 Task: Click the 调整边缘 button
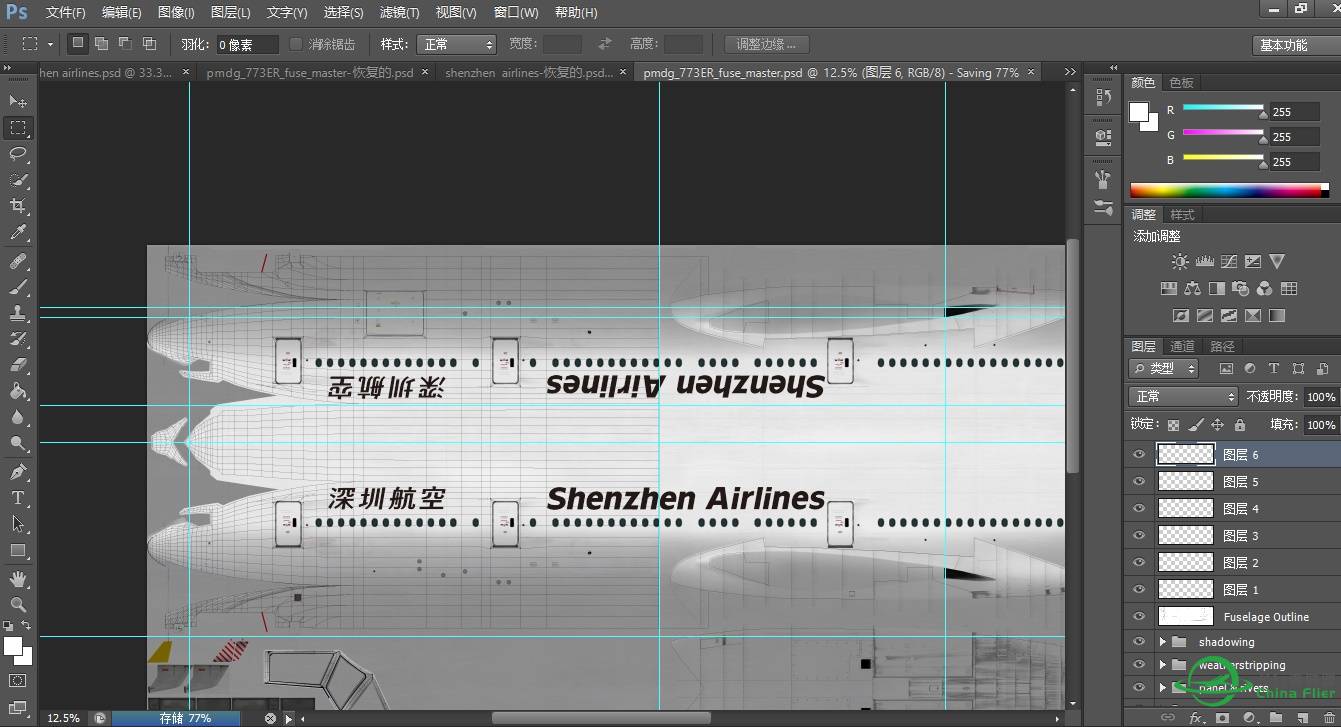[x=766, y=44]
